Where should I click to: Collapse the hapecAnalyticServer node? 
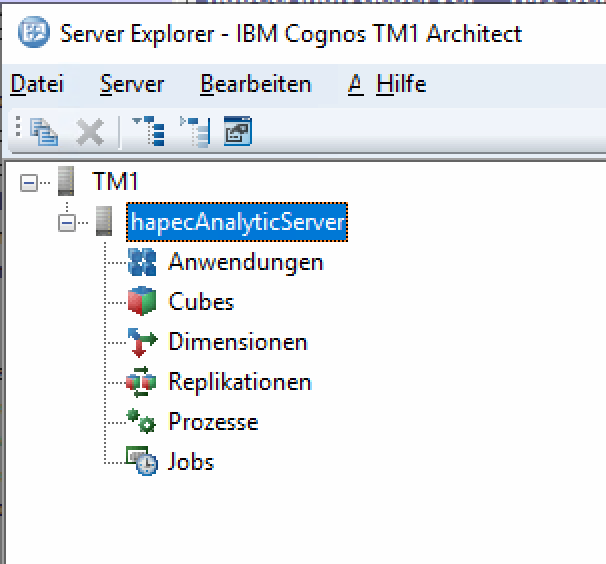(x=67, y=223)
